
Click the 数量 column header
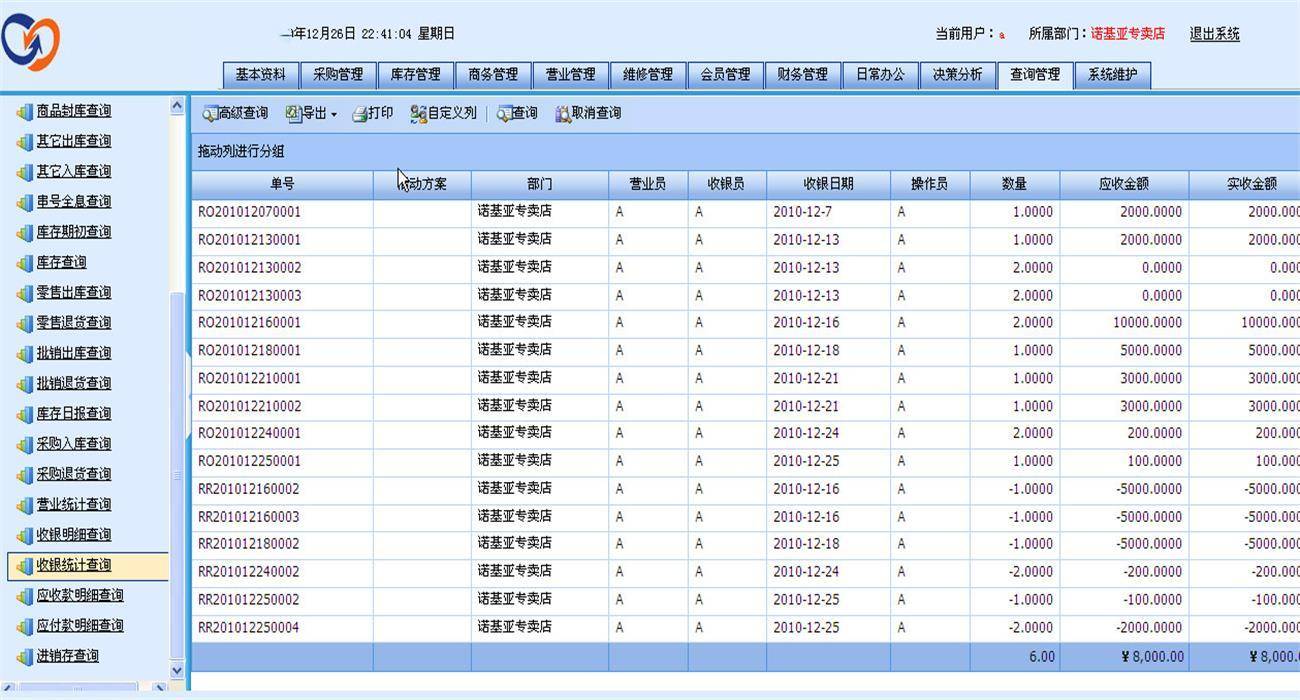click(x=1015, y=185)
